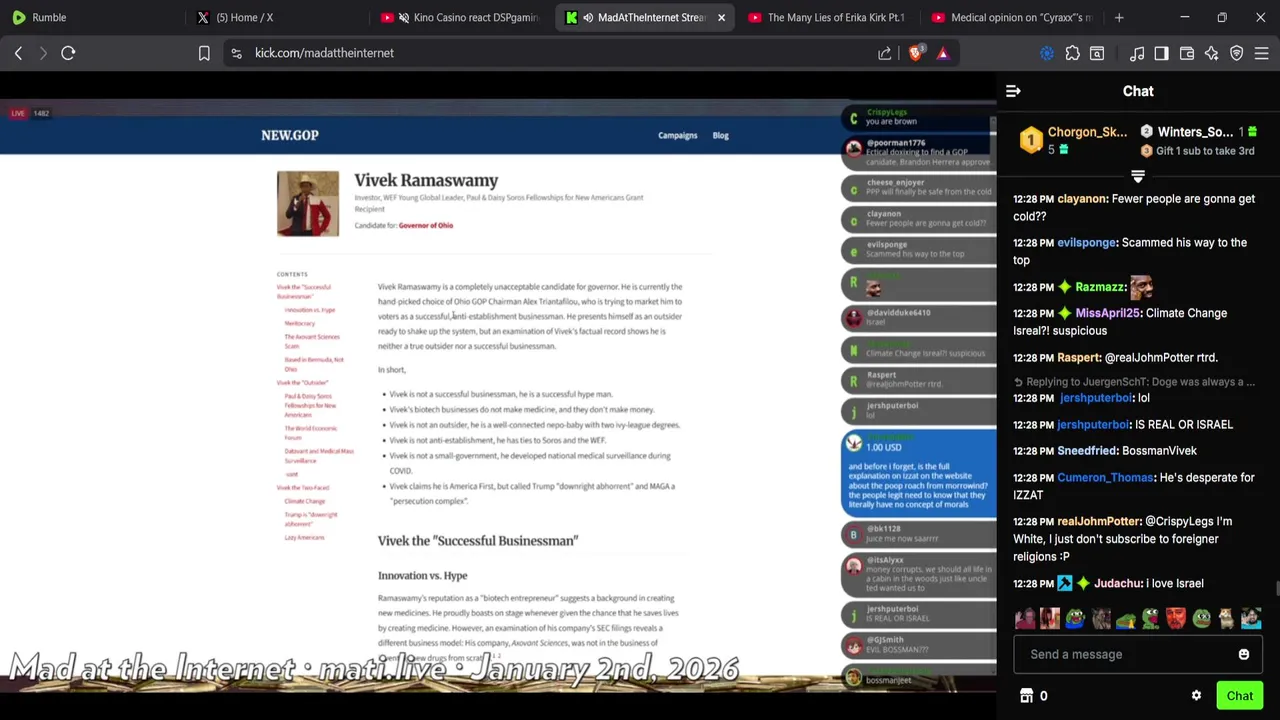Click Vivek Ramaswamy's profile photo
Screen dimensions: 1280x720
coord(308,204)
